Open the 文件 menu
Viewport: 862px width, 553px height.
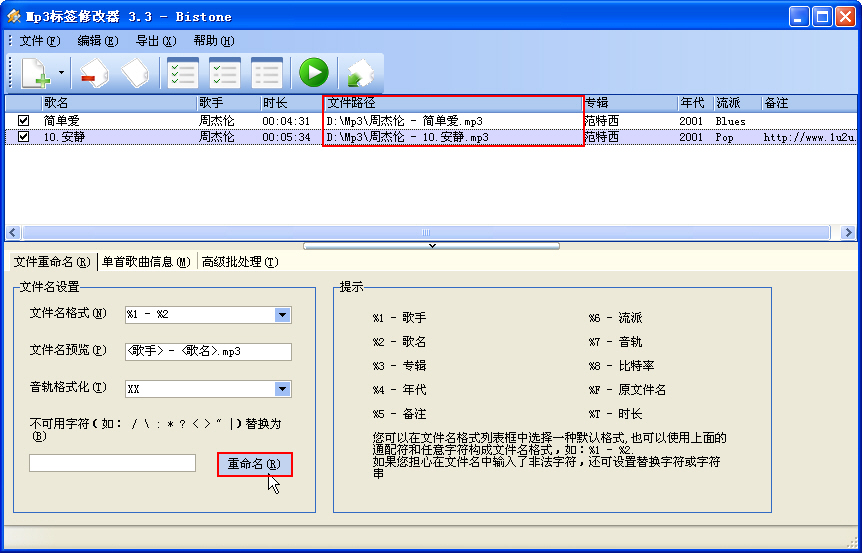[39, 41]
